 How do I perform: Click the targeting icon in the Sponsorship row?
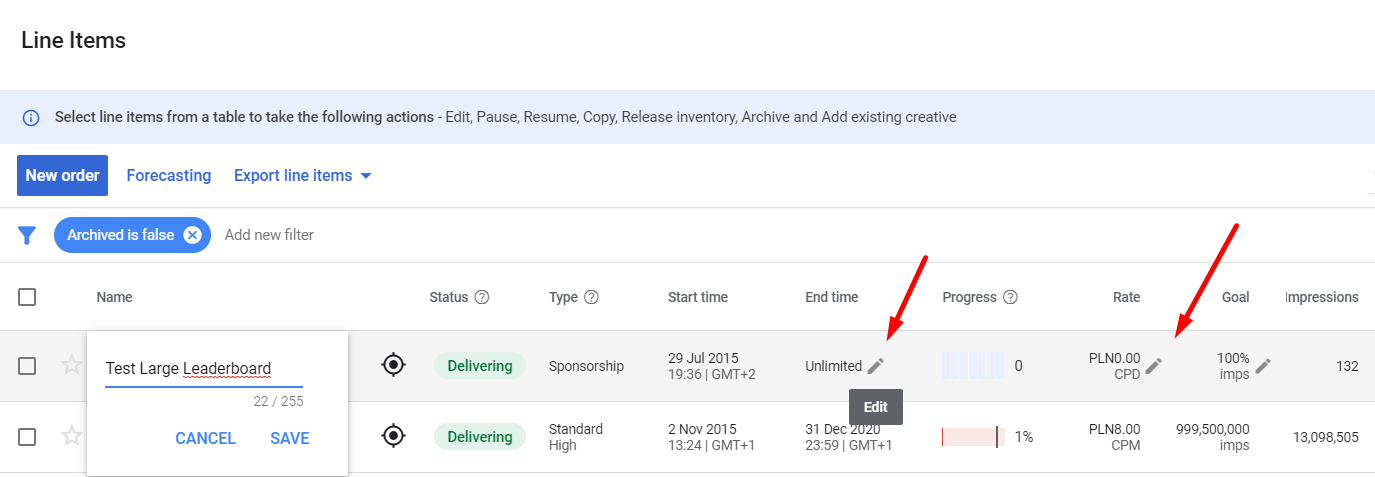[394, 366]
